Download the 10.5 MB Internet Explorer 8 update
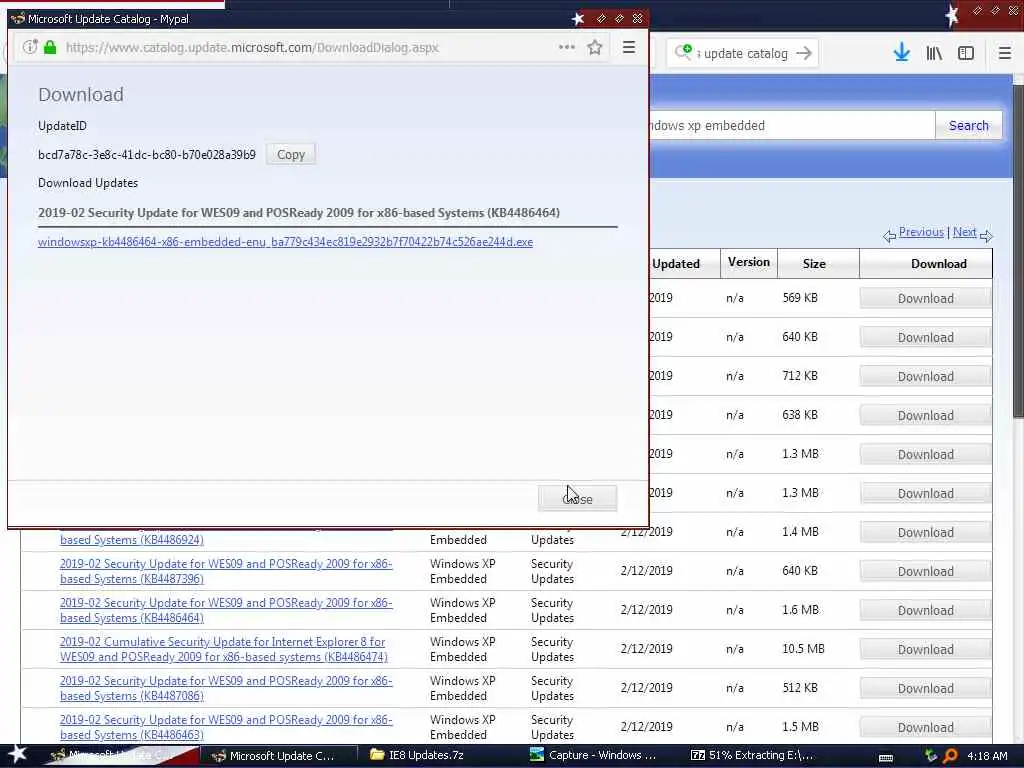The width and height of the screenshot is (1024, 768). coord(925,650)
